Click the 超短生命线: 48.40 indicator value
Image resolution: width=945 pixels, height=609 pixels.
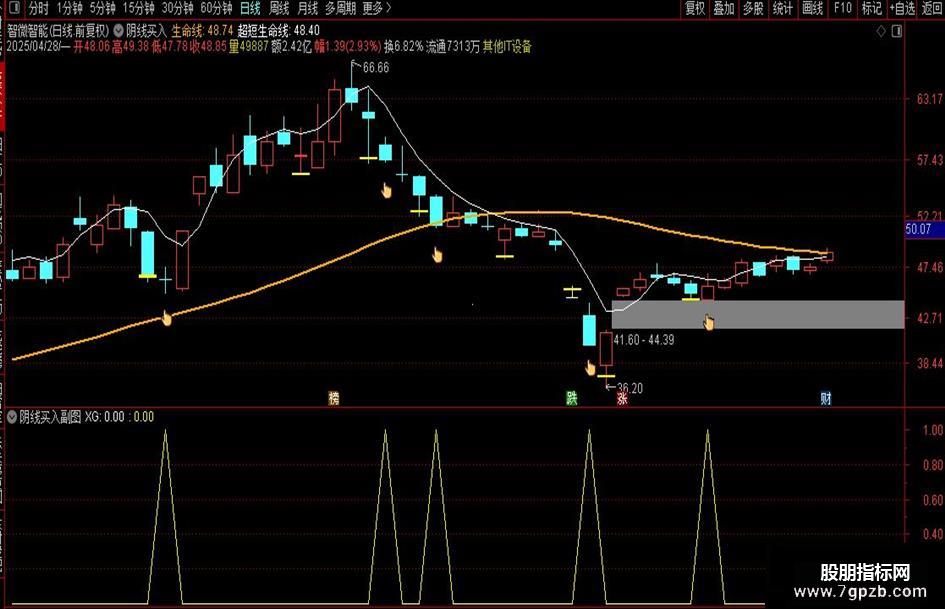coord(278,31)
